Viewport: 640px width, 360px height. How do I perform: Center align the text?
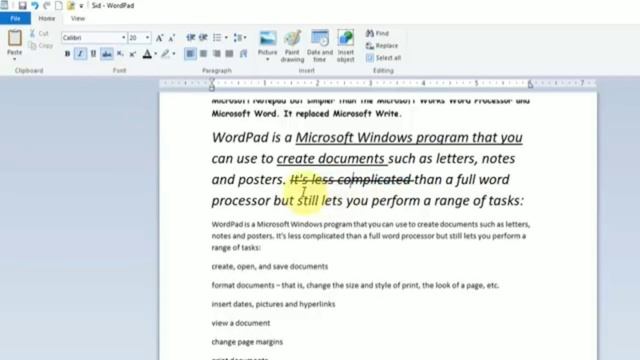coord(203,53)
